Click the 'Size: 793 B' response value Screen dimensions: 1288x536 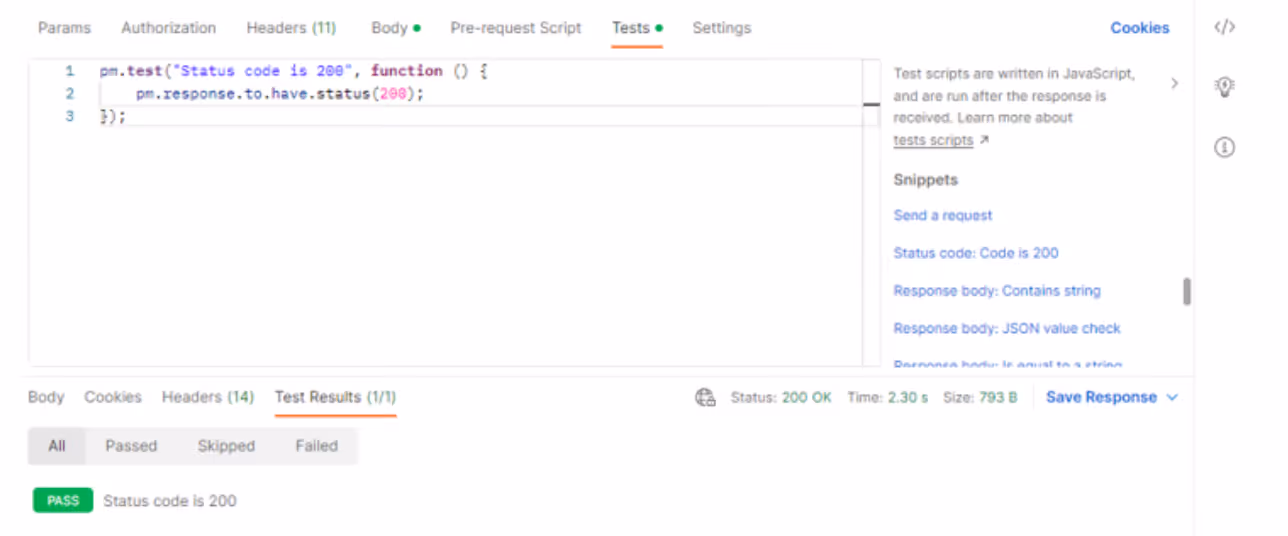(x=980, y=397)
